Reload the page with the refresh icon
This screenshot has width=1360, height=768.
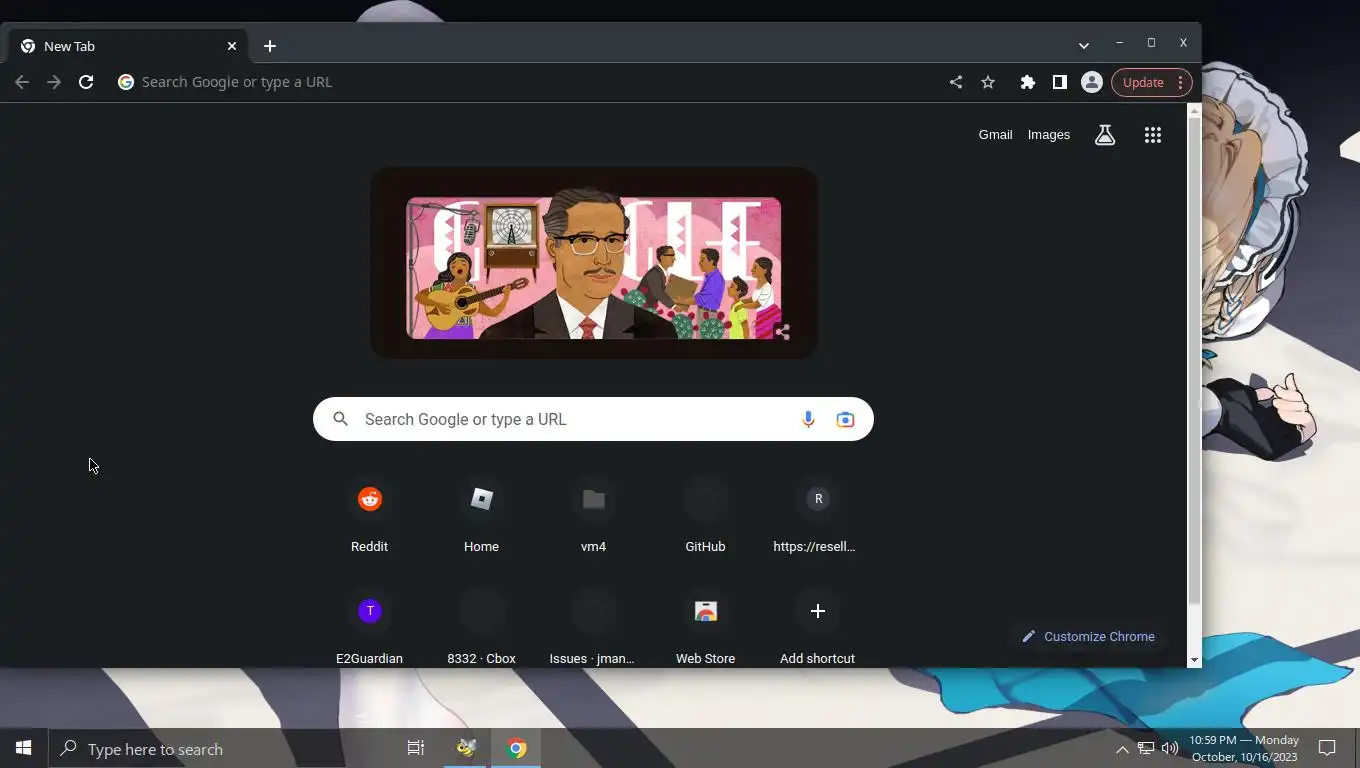click(86, 82)
